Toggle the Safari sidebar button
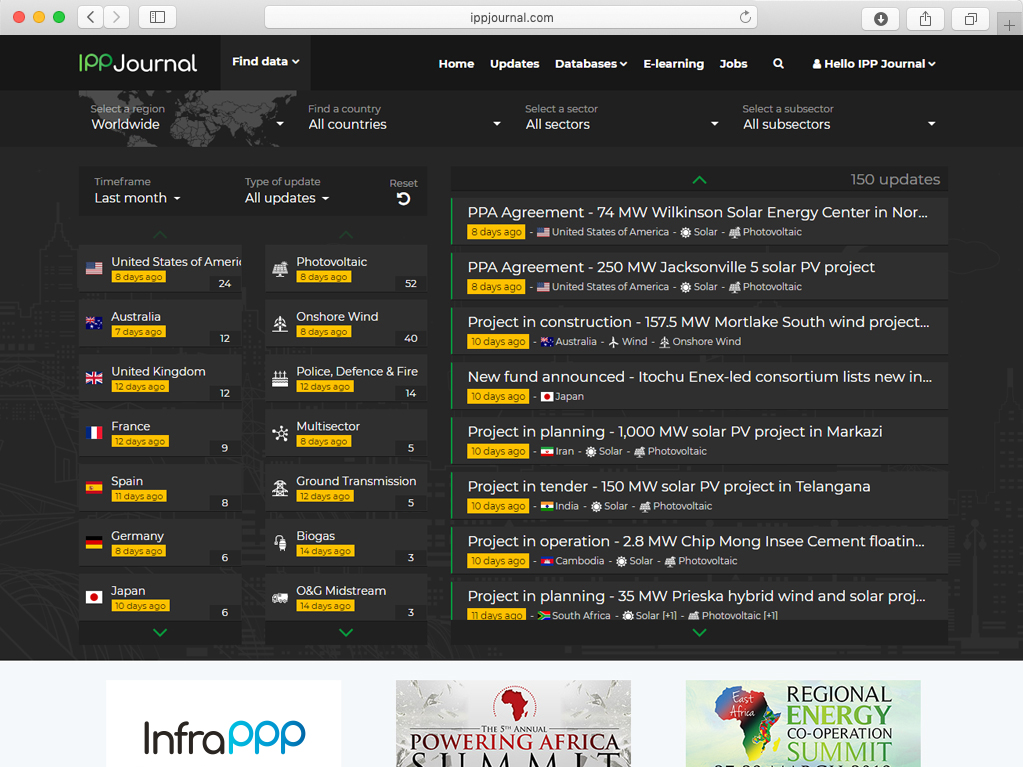The image size is (1023, 767). [x=157, y=17]
